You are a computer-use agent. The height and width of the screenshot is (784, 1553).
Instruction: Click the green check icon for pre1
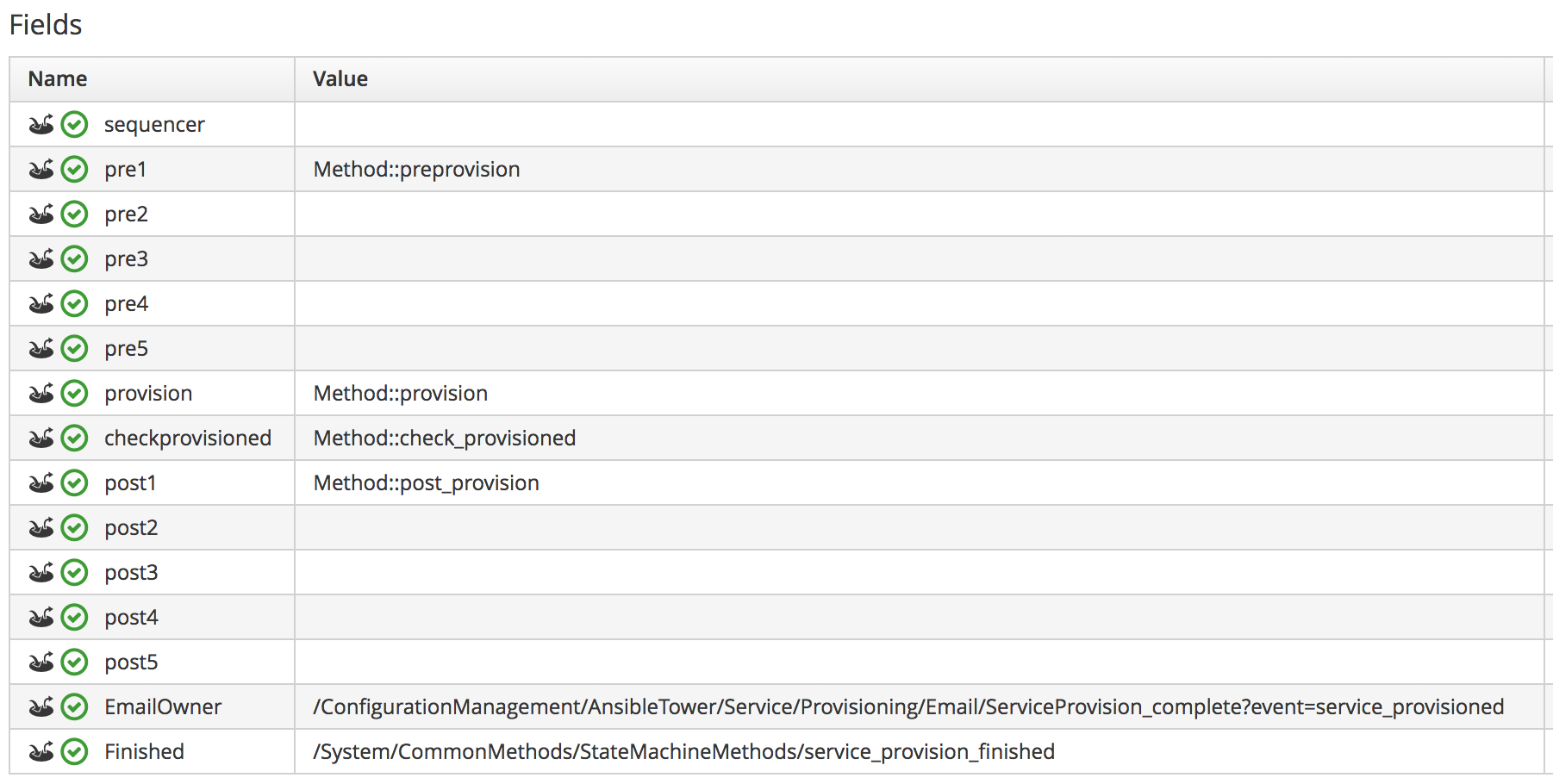75,170
